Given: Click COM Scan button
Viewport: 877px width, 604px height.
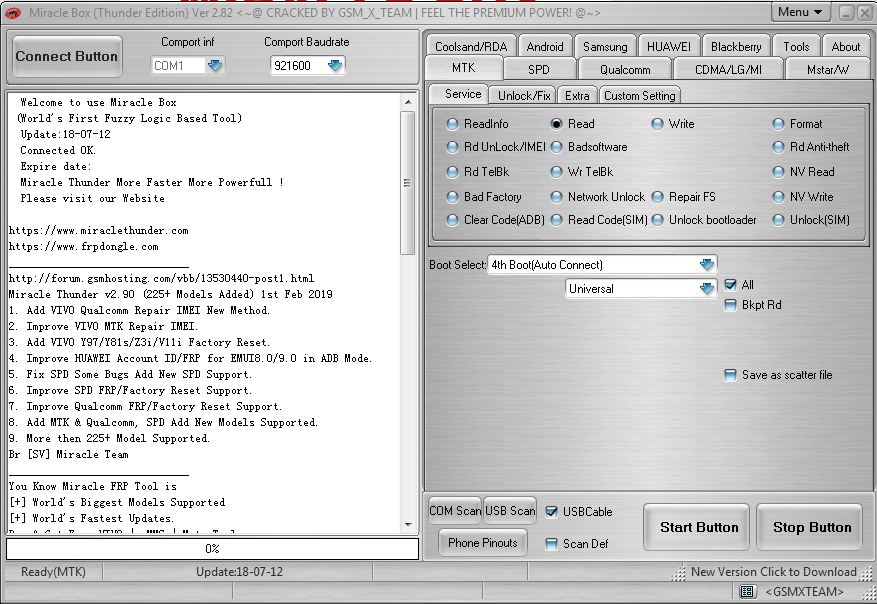Looking at the screenshot, I should 455,511.
